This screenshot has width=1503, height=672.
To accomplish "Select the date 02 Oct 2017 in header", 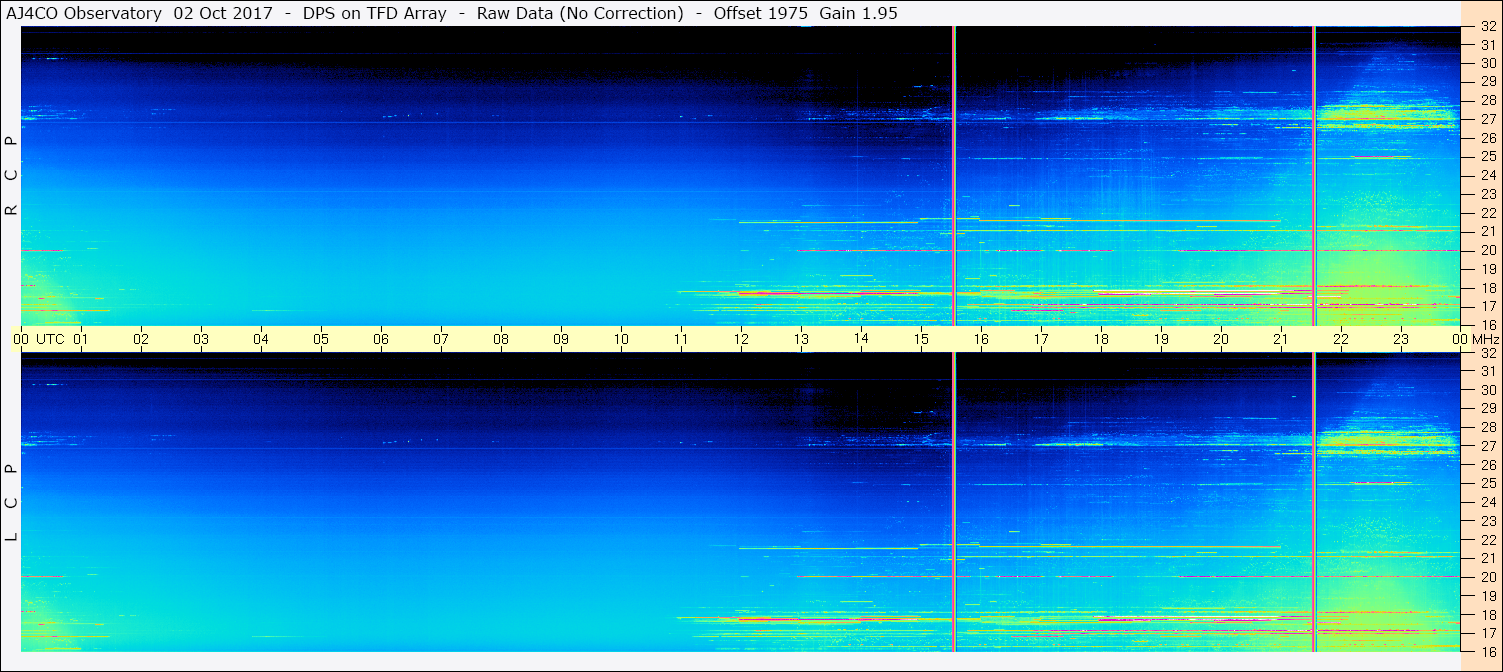I will [223, 13].
